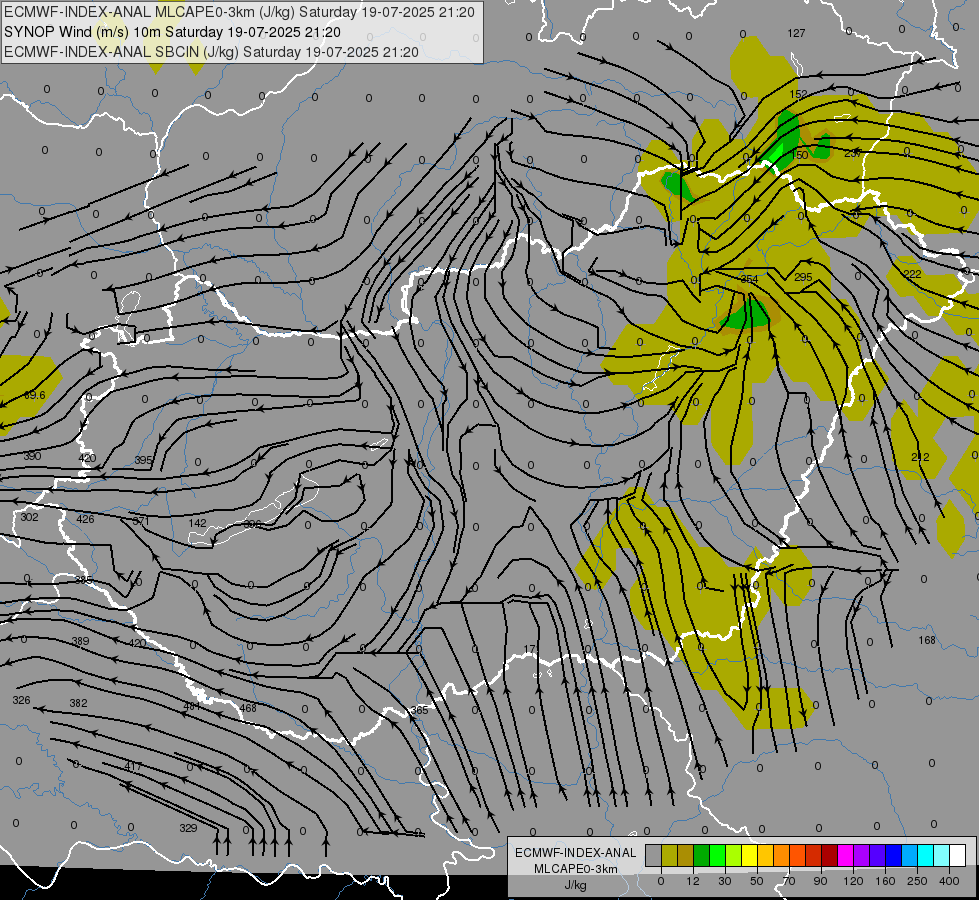
Task: Click the map value 390
Action: [x=32, y=456]
